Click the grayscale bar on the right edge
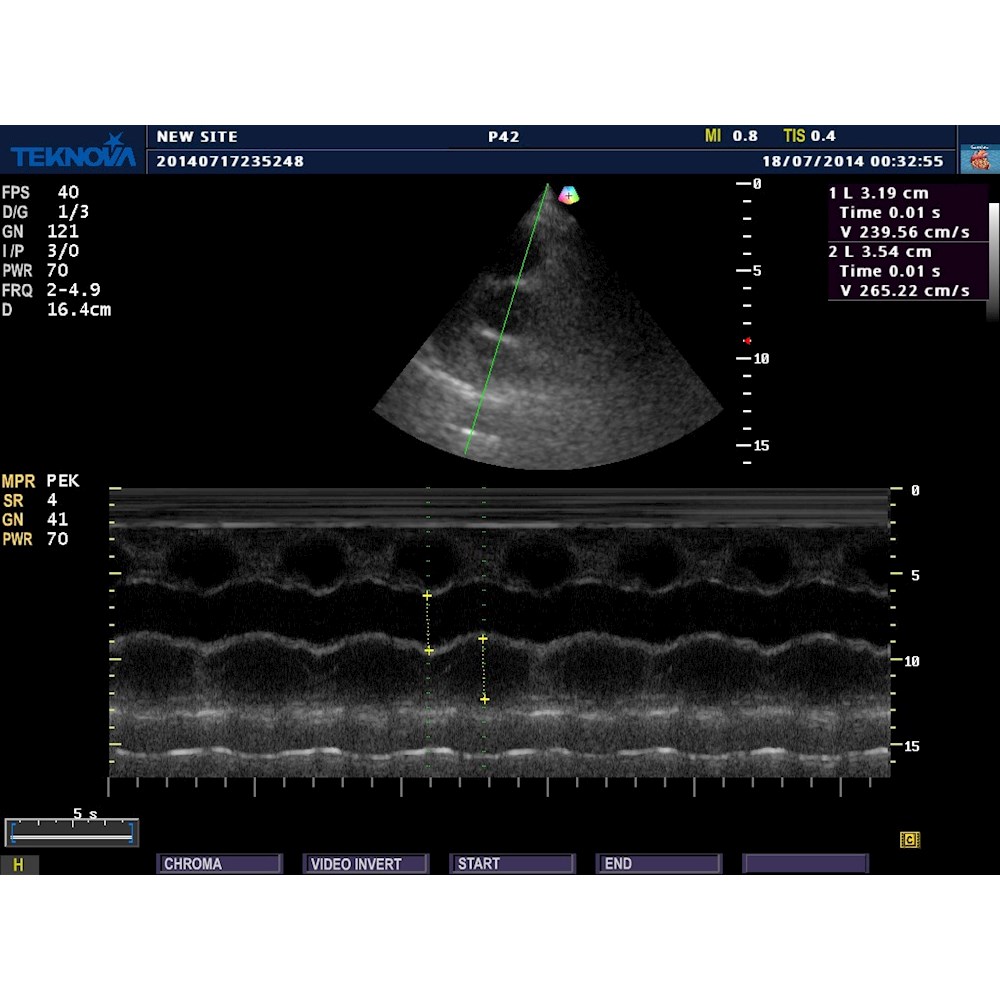Screen dimensions: 1000x1000 pos(993,260)
